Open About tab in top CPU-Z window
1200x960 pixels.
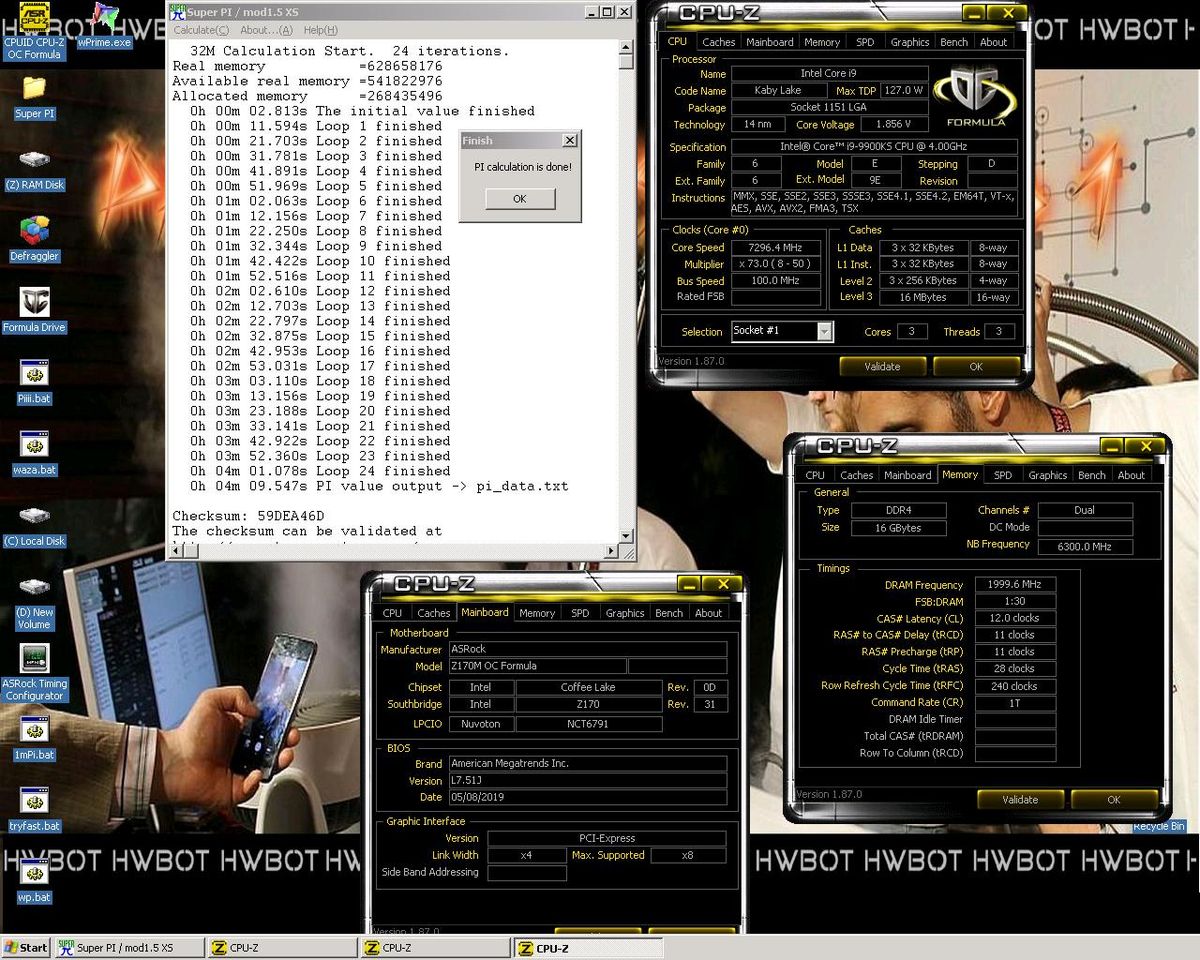993,42
